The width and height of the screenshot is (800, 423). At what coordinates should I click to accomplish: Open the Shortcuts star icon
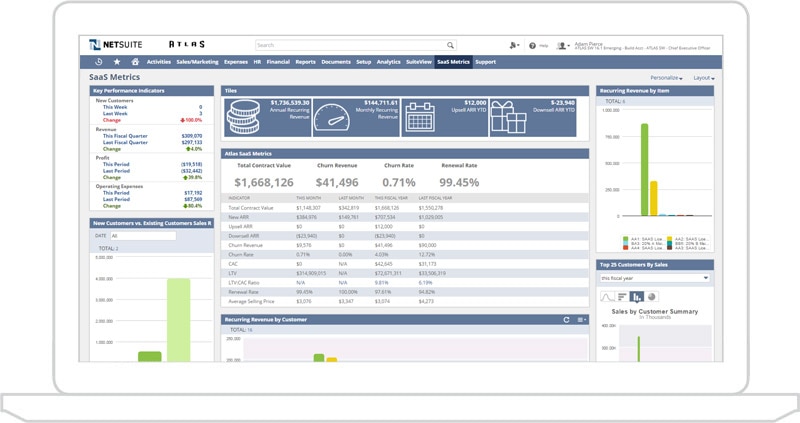[117, 62]
